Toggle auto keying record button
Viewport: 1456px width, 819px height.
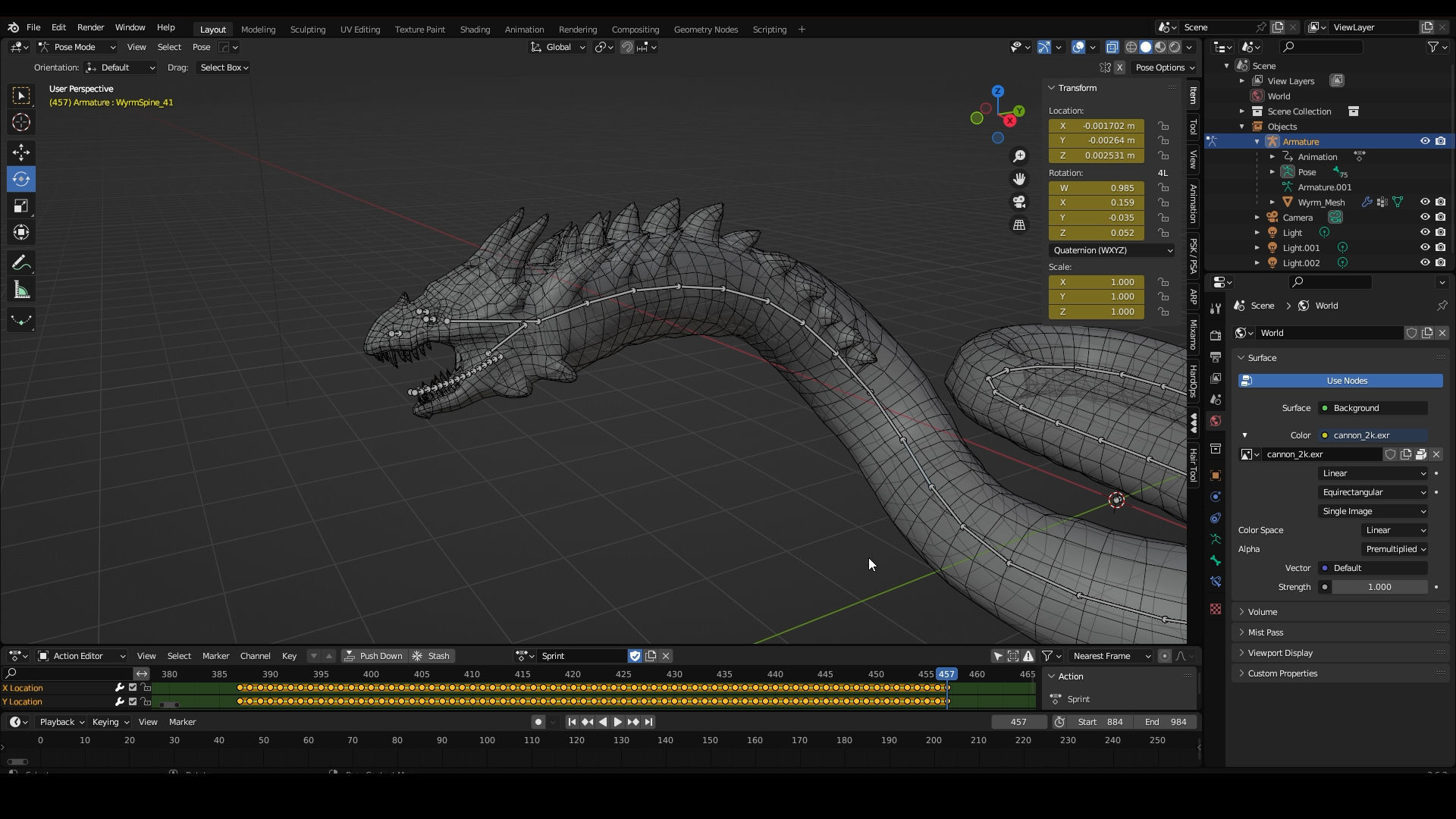click(x=538, y=722)
